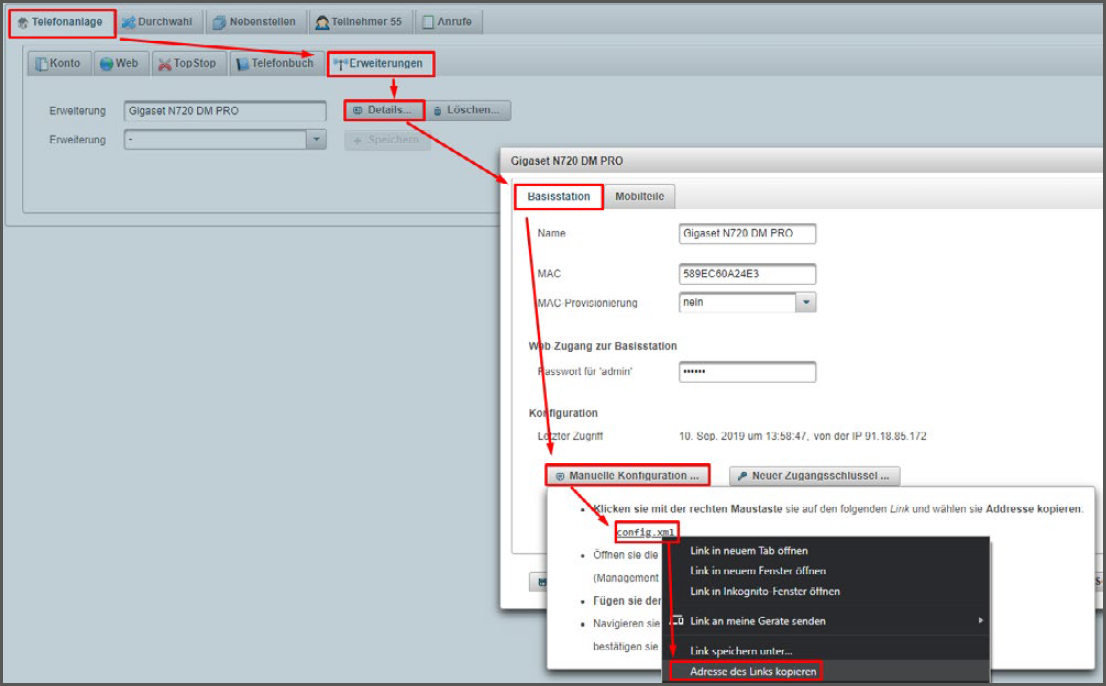1106x686 pixels.
Task: Click the greyed Speichern button
Action: point(387,140)
